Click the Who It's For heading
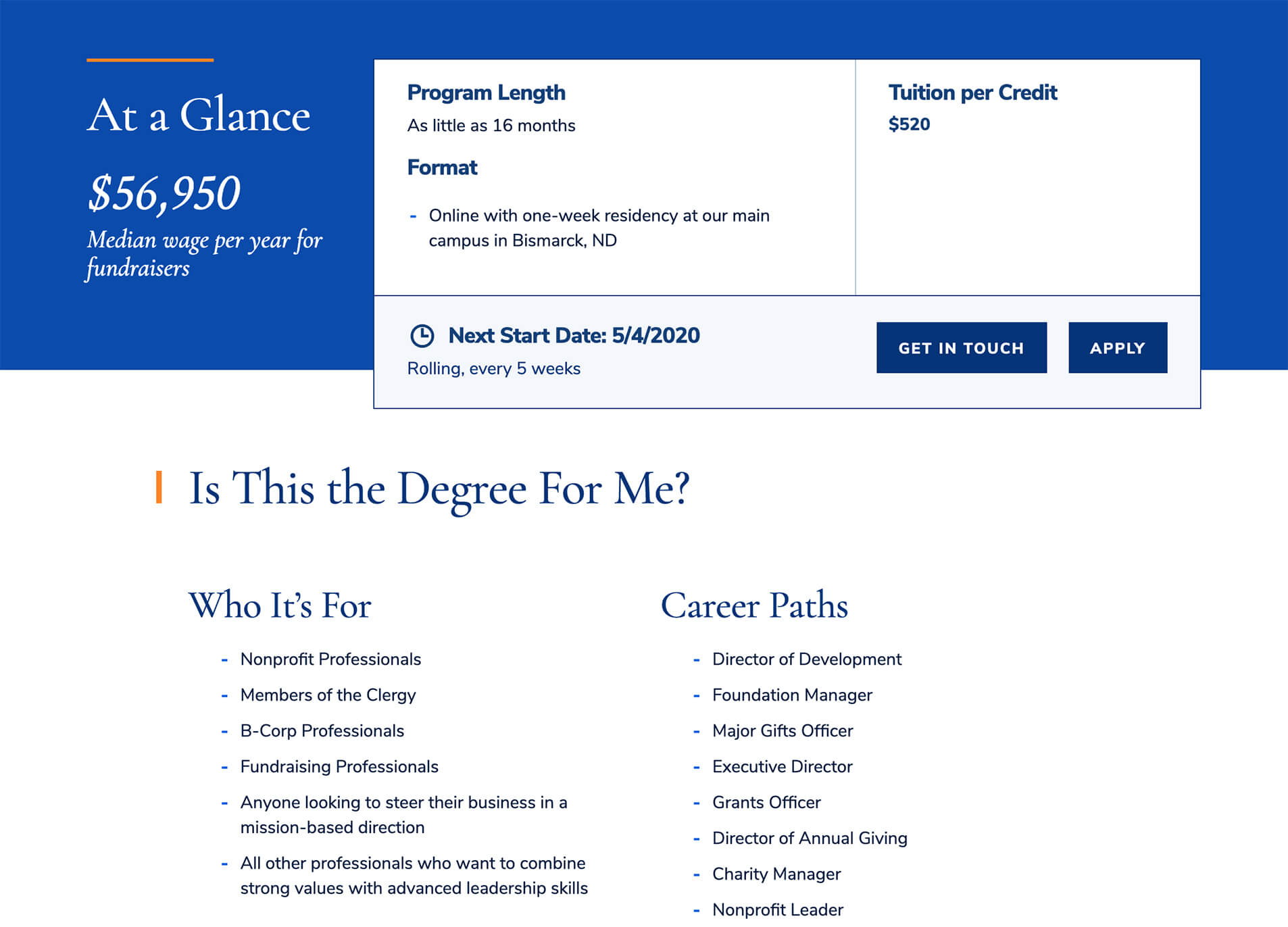The height and width of the screenshot is (927, 1288). point(280,605)
